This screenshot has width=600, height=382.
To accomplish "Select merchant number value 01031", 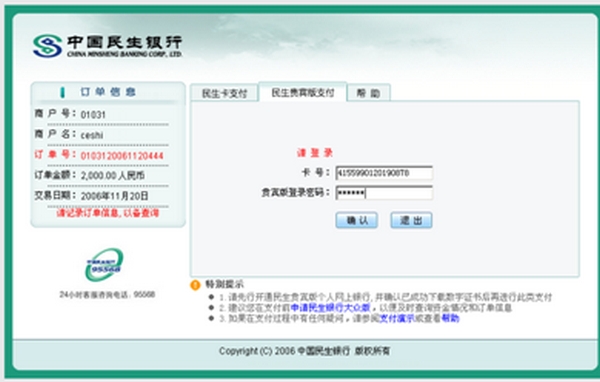I will tap(93, 115).
